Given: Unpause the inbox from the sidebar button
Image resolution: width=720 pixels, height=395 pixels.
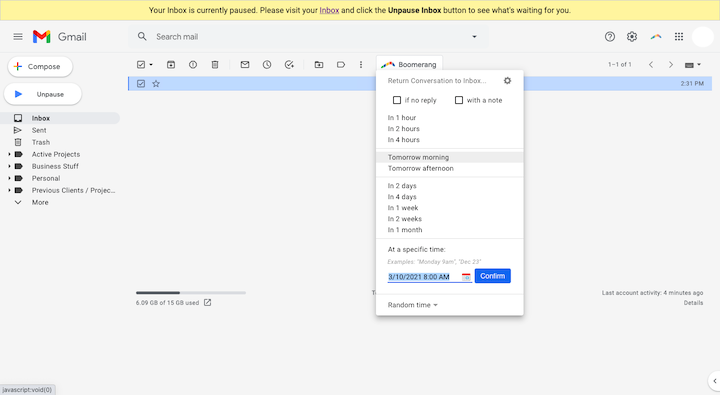Looking at the screenshot, I should point(43,94).
